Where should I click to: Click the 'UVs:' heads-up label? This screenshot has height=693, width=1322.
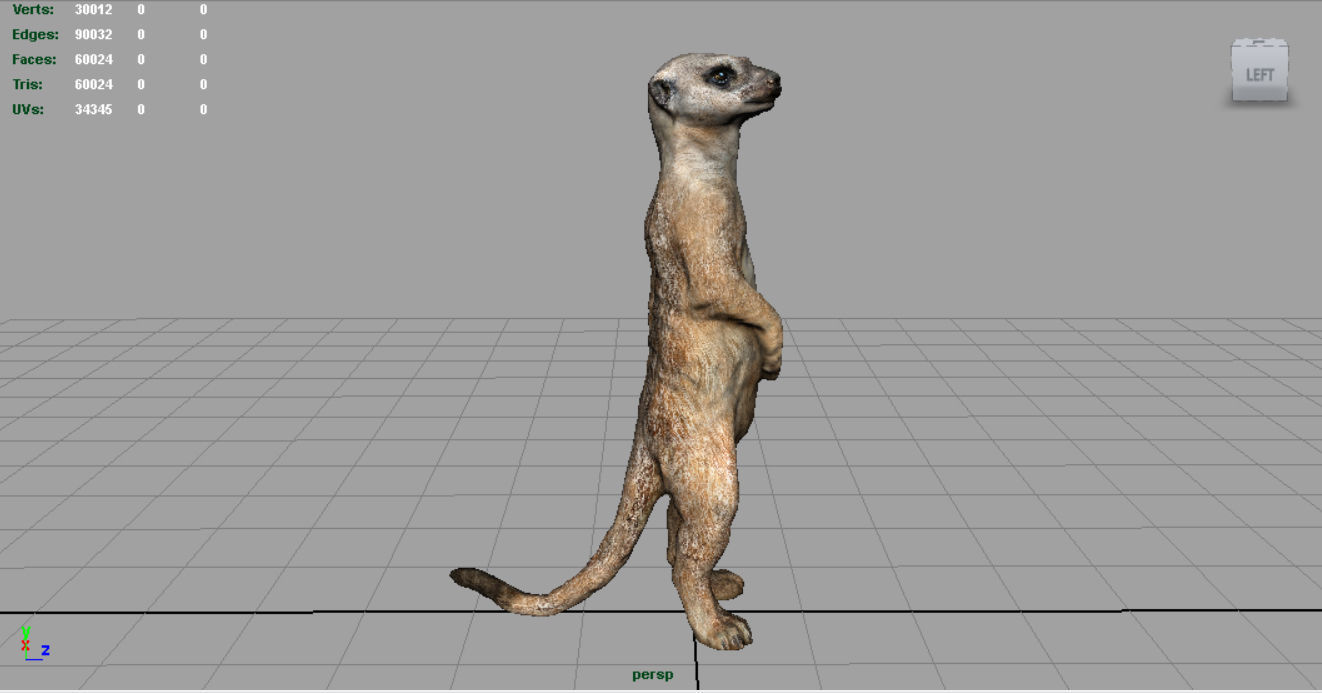pos(28,110)
